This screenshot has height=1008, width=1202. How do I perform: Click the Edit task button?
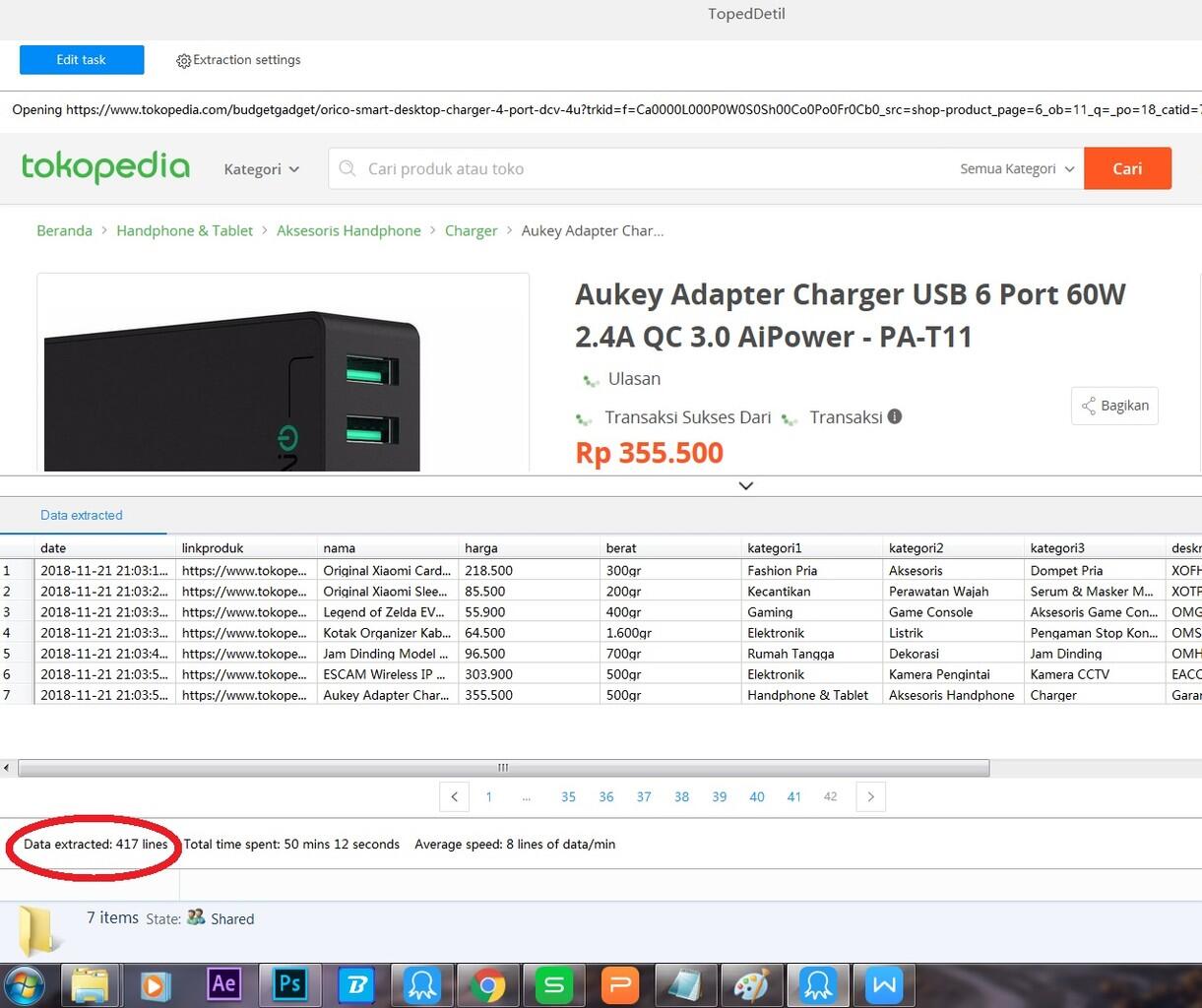point(82,60)
